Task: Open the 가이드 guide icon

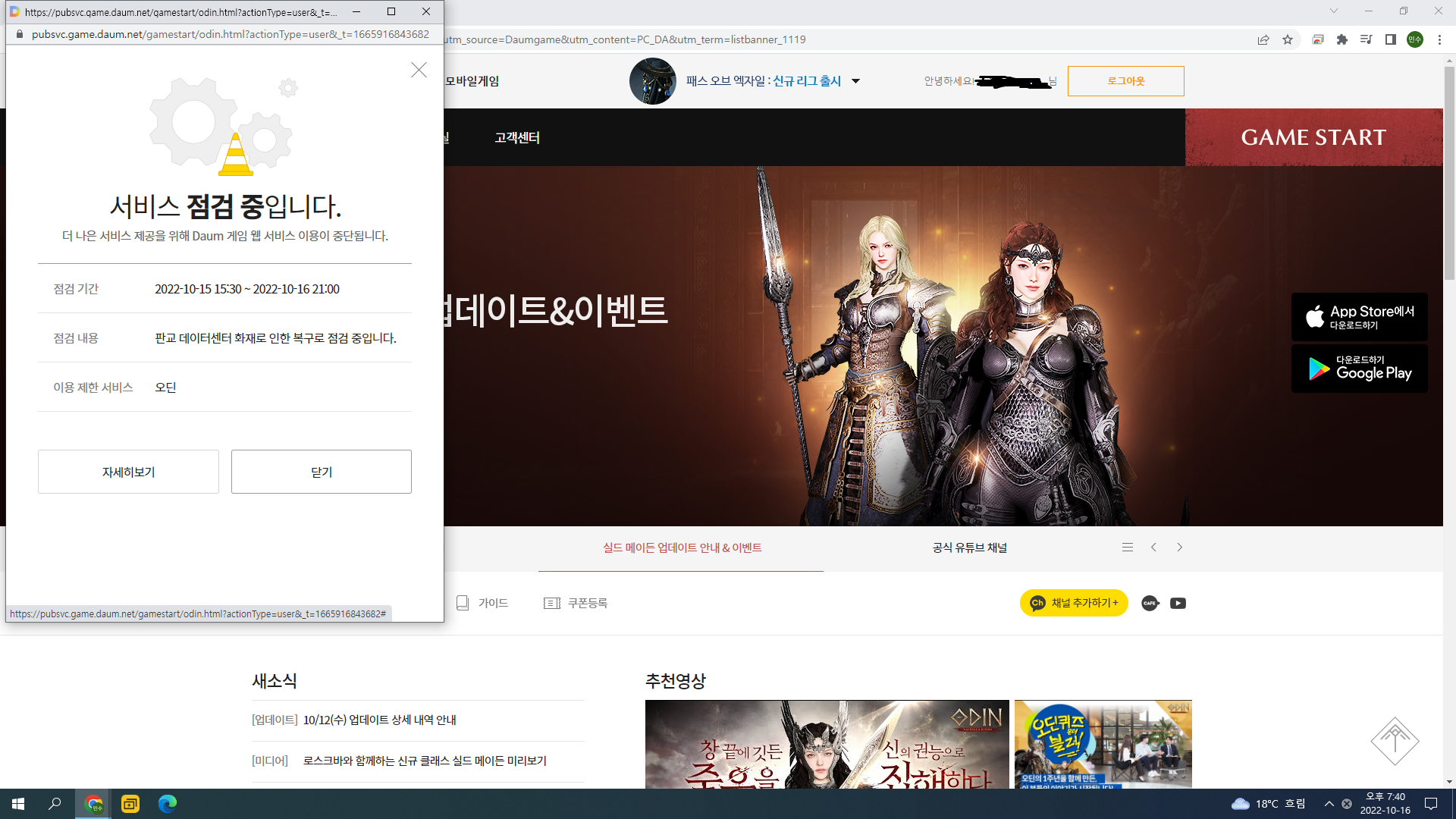Action: click(x=483, y=603)
